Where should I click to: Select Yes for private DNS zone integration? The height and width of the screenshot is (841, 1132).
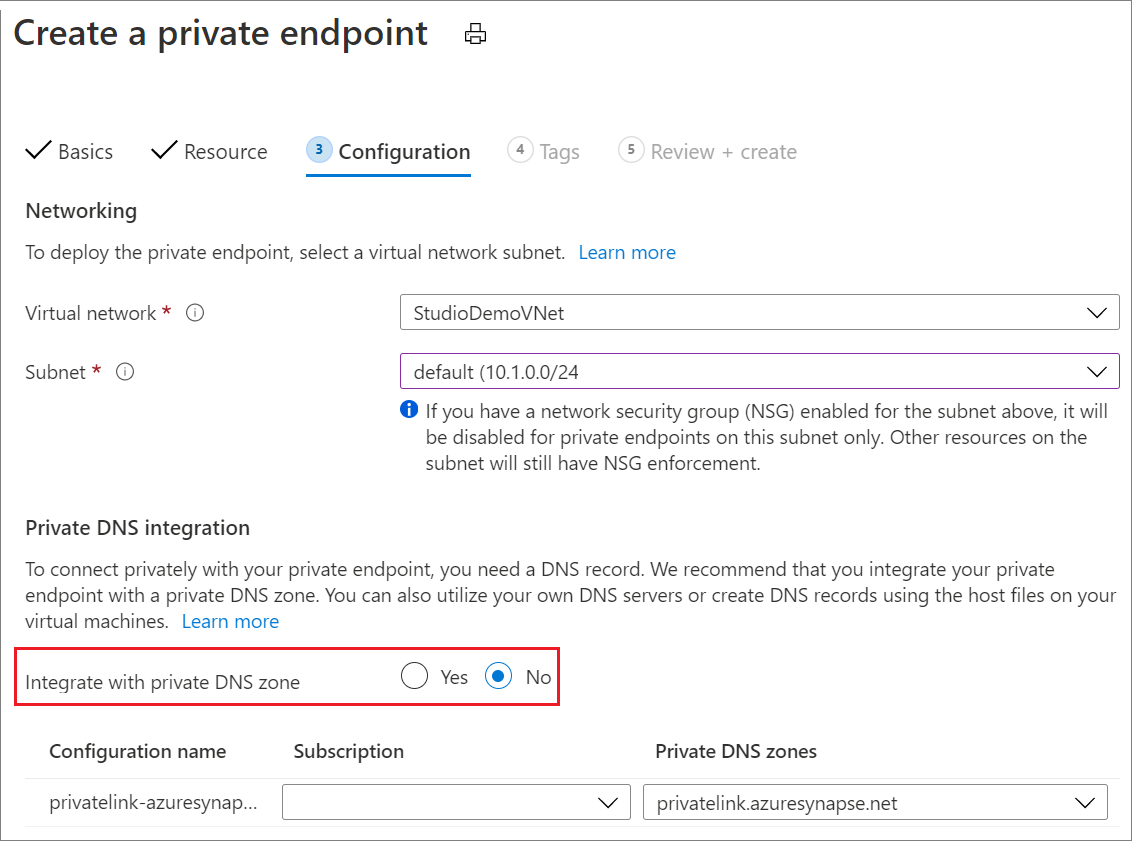[414, 676]
